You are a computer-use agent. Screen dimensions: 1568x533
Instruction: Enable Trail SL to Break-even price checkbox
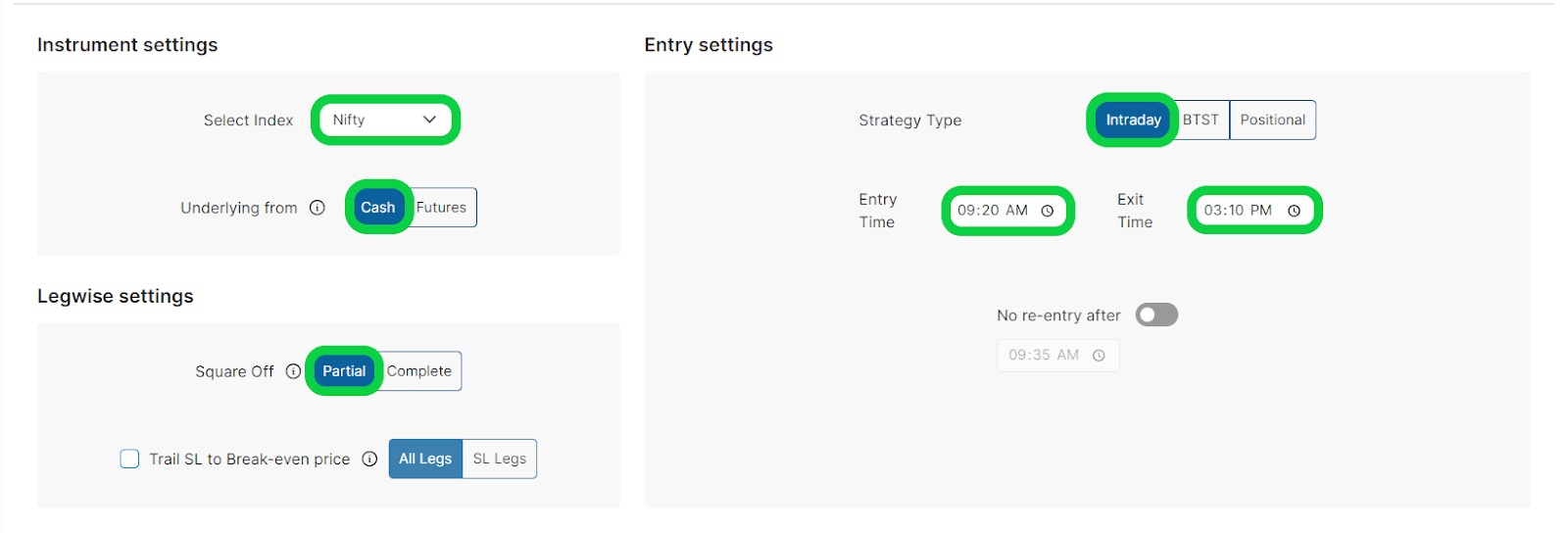pyautogui.click(x=129, y=459)
